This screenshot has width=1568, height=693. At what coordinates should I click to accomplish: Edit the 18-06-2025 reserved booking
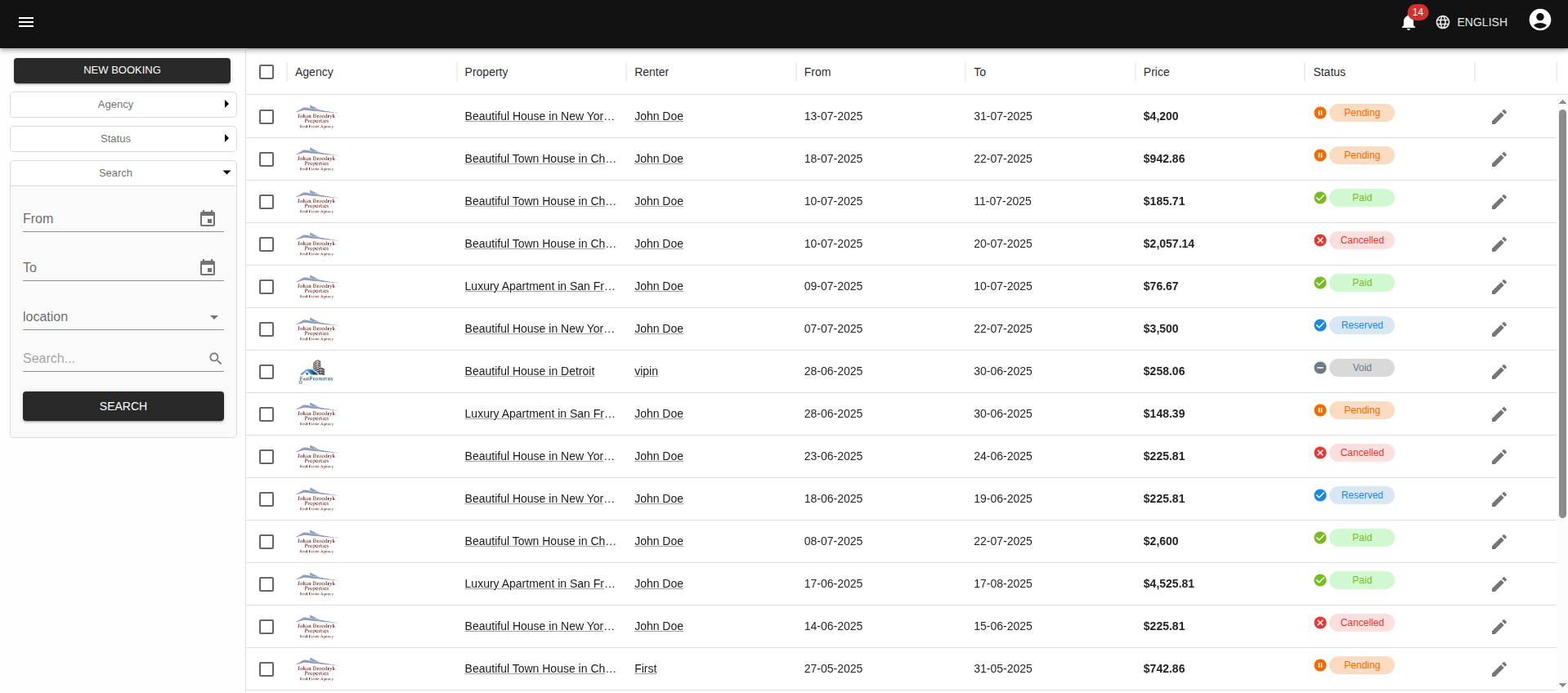1499,499
